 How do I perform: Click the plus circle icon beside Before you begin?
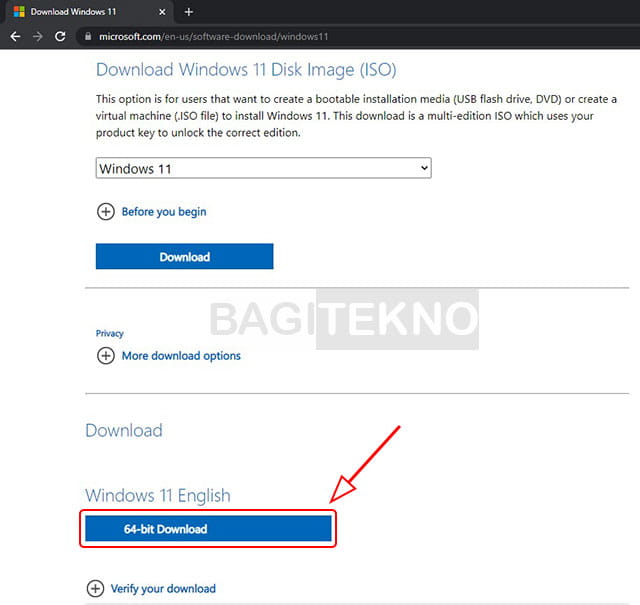tap(105, 212)
